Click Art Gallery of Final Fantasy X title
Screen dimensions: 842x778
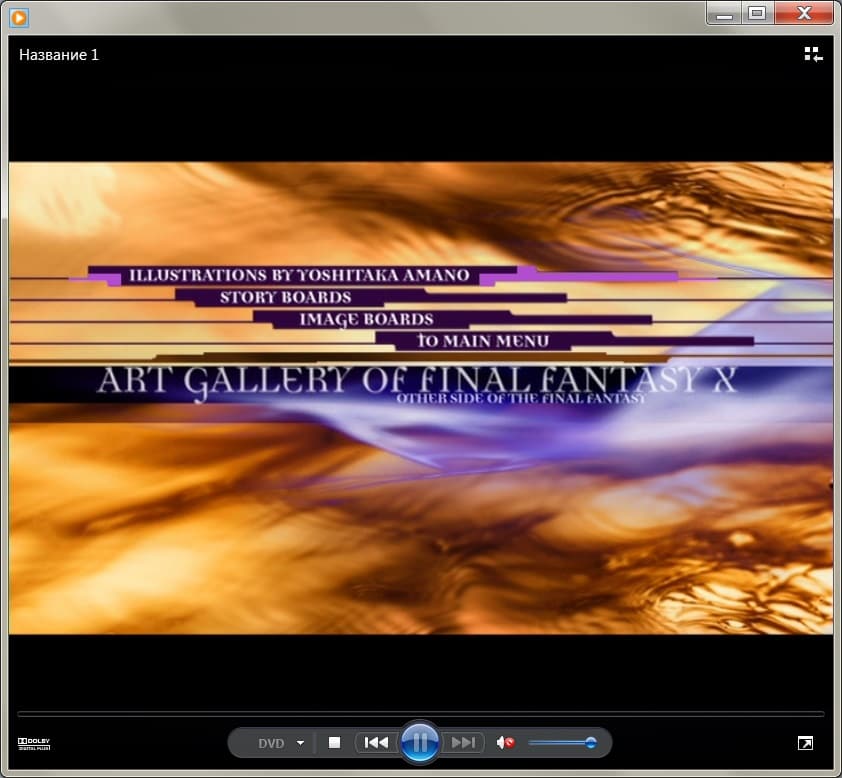(417, 381)
